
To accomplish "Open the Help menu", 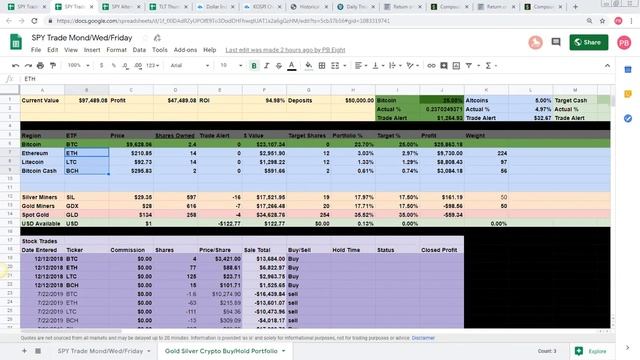I will 209,50.
